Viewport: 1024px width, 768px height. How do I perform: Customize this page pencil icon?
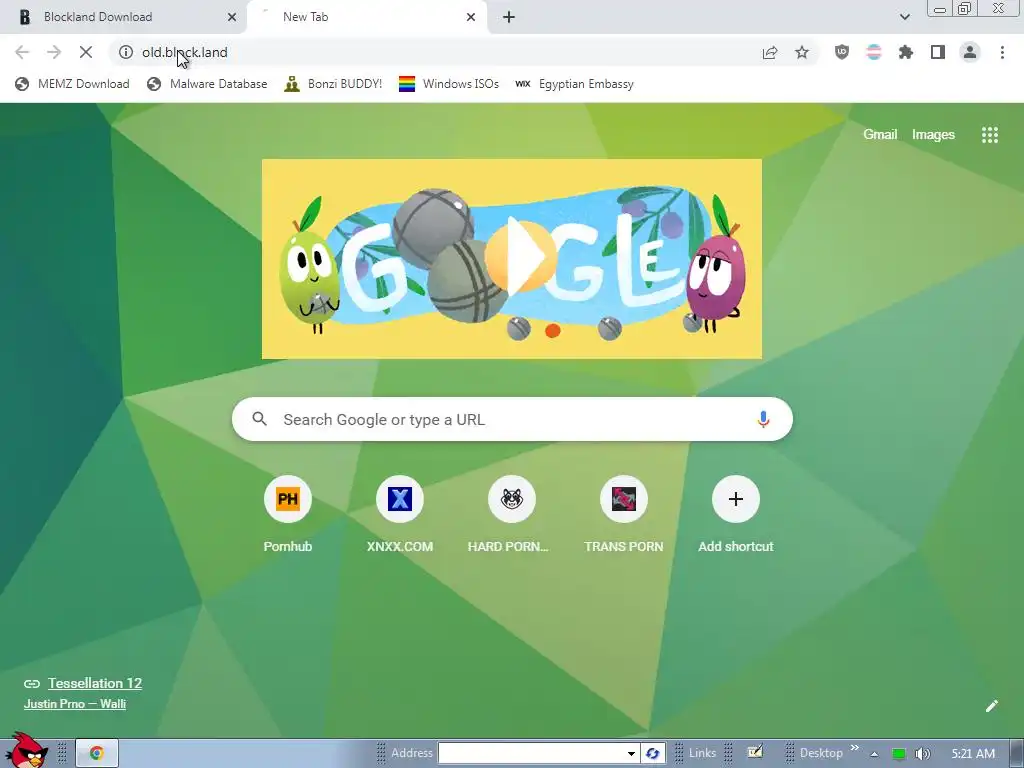991,706
